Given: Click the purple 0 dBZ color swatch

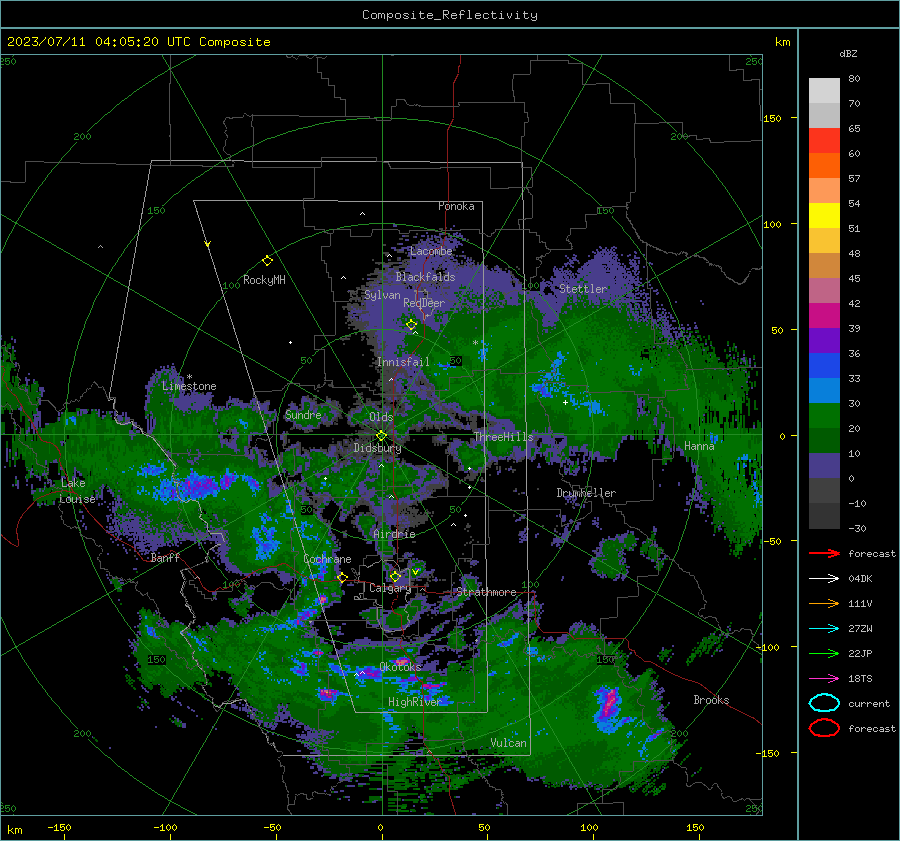Looking at the screenshot, I should coord(824,465).
